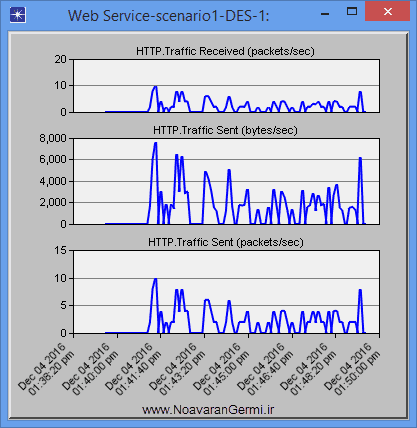Click the 'HTTP.Traffic Sent (packets/sec)' graph title
Image resolution: width=417 pixels, height=428 pixels.
[226, 242]
